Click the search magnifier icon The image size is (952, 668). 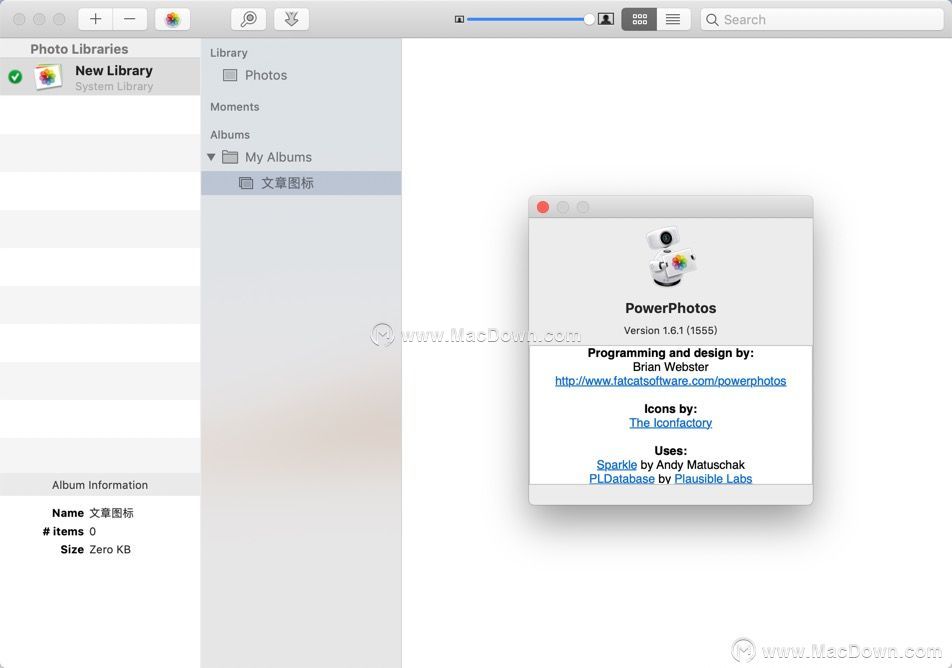click(x=712, y=19)
